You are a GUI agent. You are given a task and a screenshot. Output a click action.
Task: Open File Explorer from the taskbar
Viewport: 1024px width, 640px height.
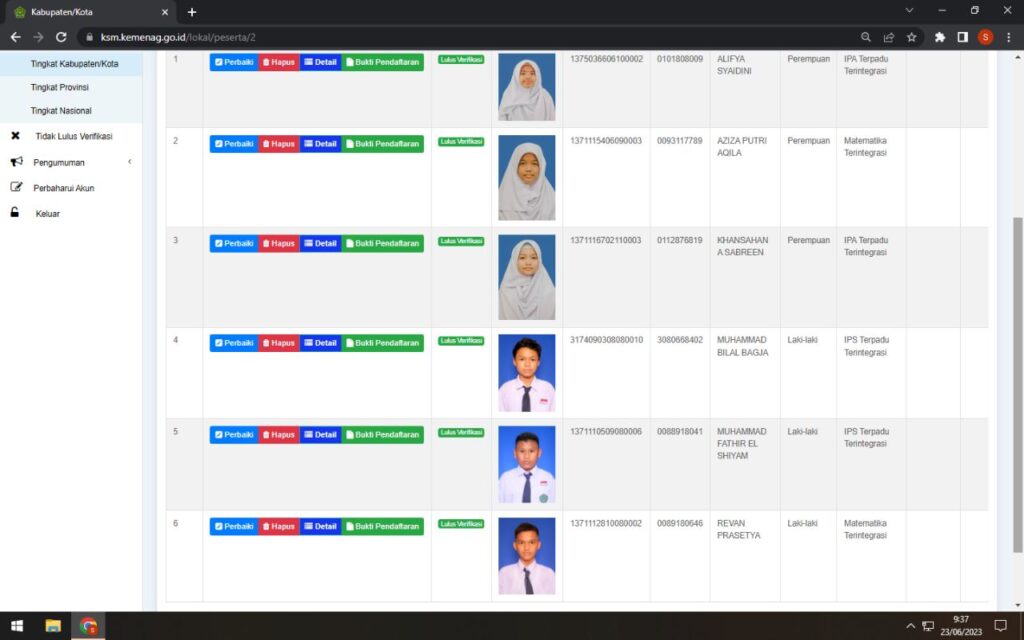click(53, 626)
